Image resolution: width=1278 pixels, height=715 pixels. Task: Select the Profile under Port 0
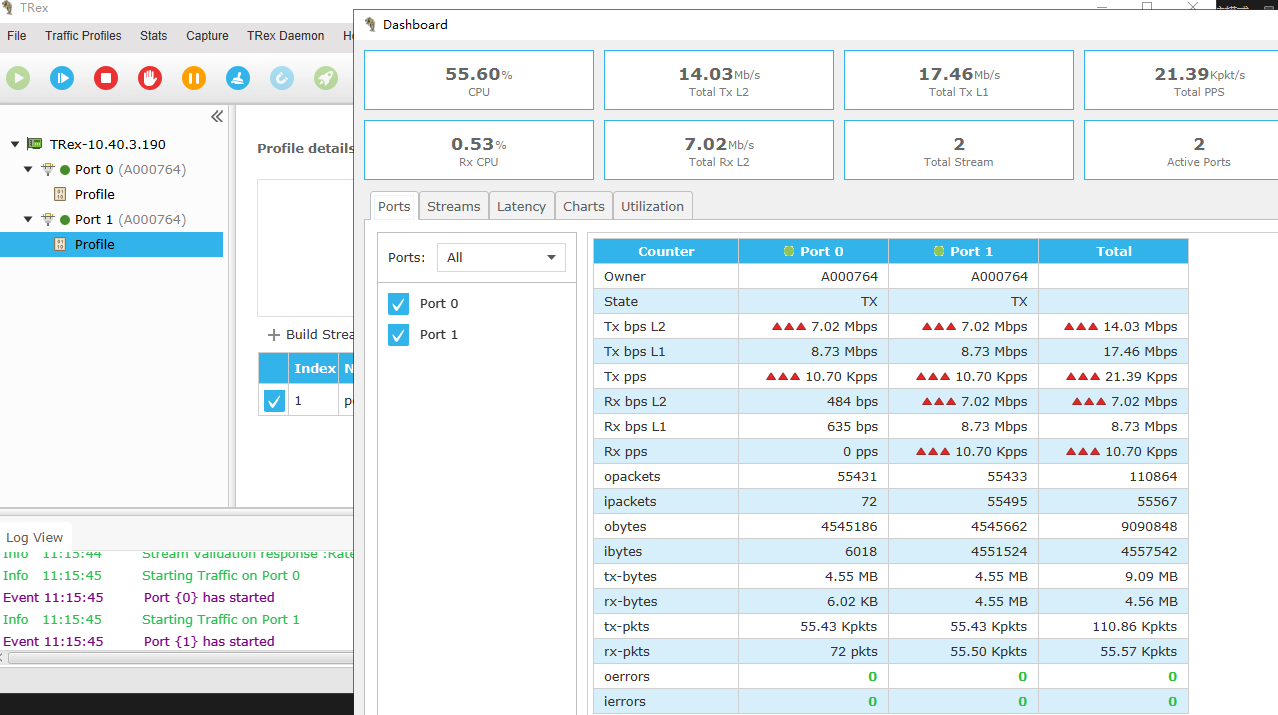click(94, 194)
